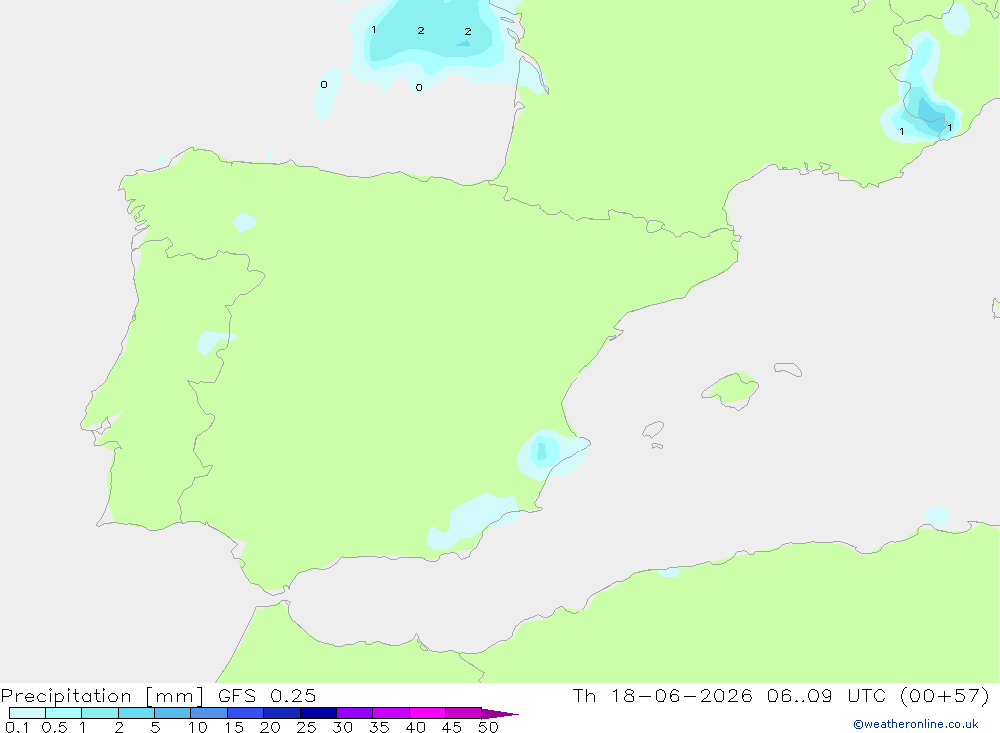Select the 2–5 mm legend color swatch
The height and width of the screenshot is (733, 1000).
tap(136, 713)
